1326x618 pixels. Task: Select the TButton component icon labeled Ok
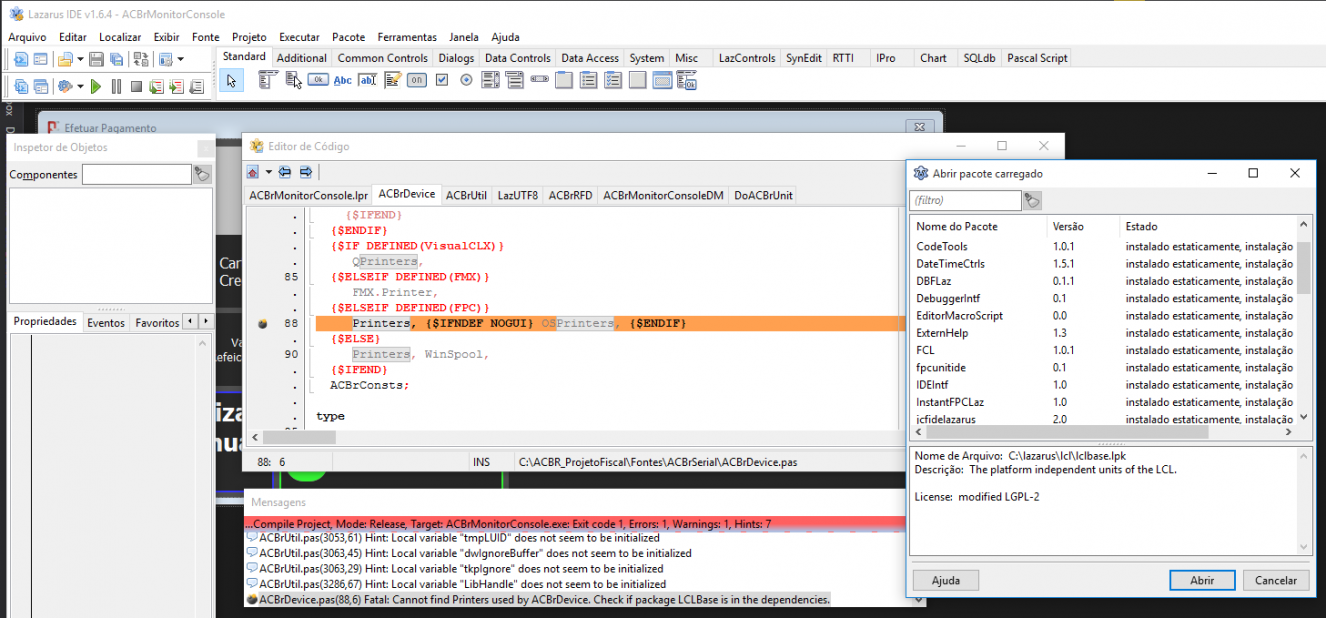318,80
